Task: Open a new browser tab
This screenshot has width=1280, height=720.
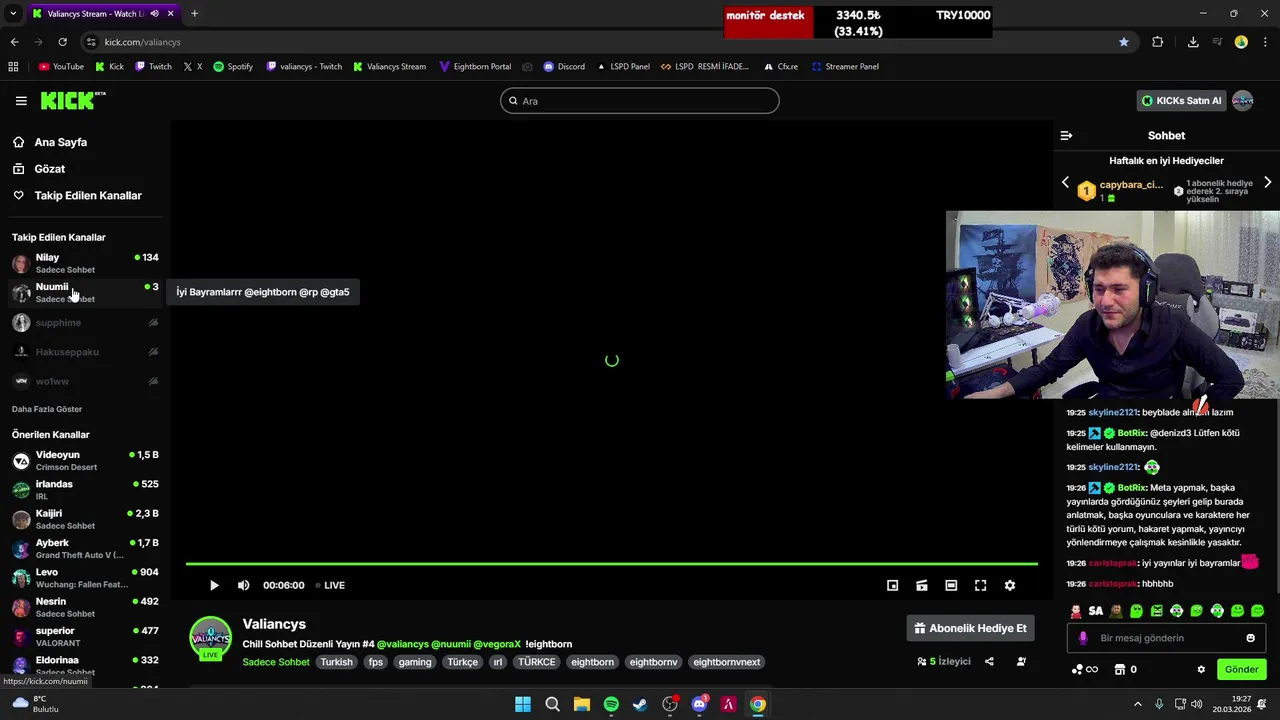Action: [x=194, y=14]
